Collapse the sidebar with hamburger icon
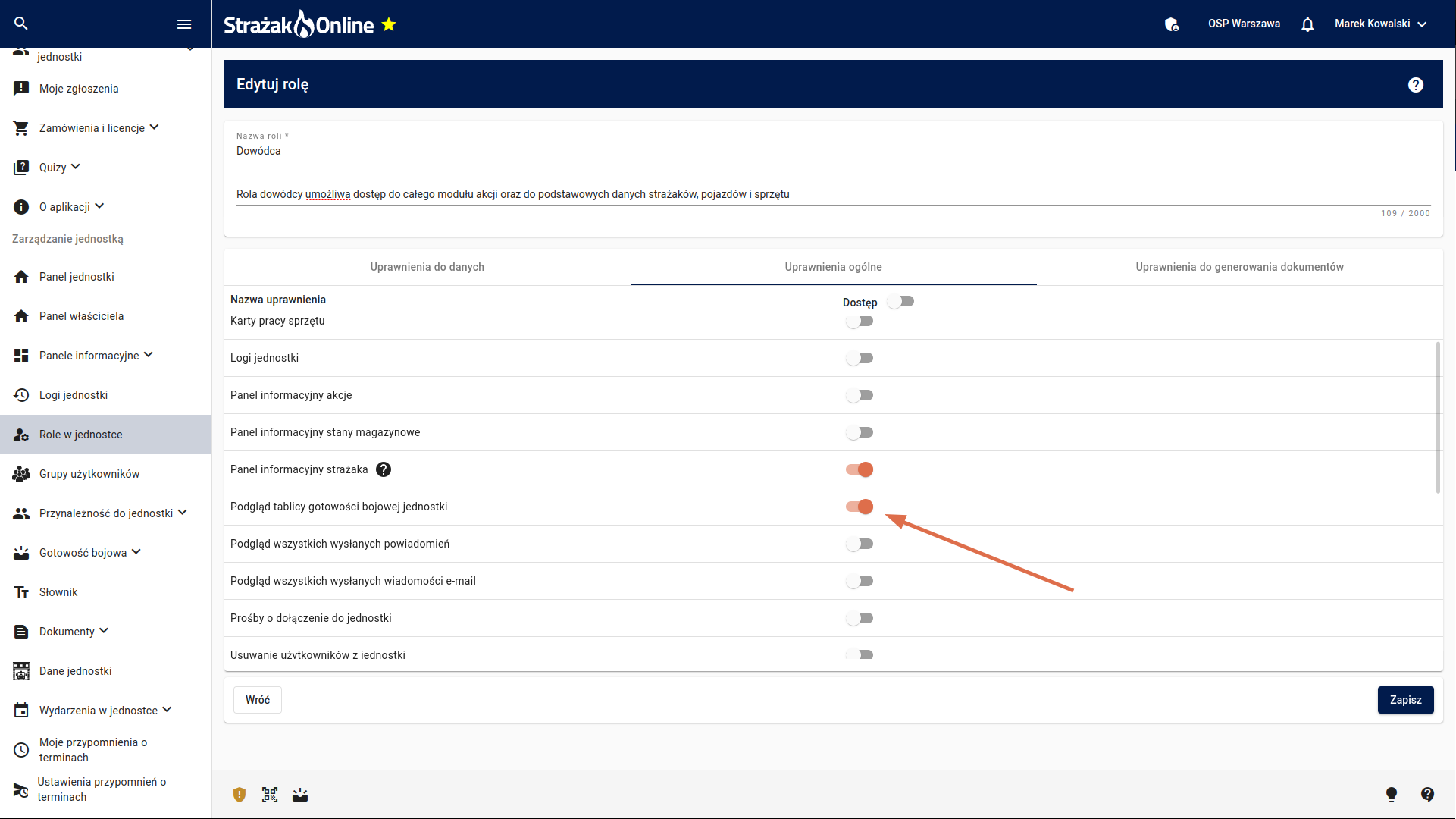This screenshot has width=1456, height=819. pyautogui.click(x=183, y=24)
